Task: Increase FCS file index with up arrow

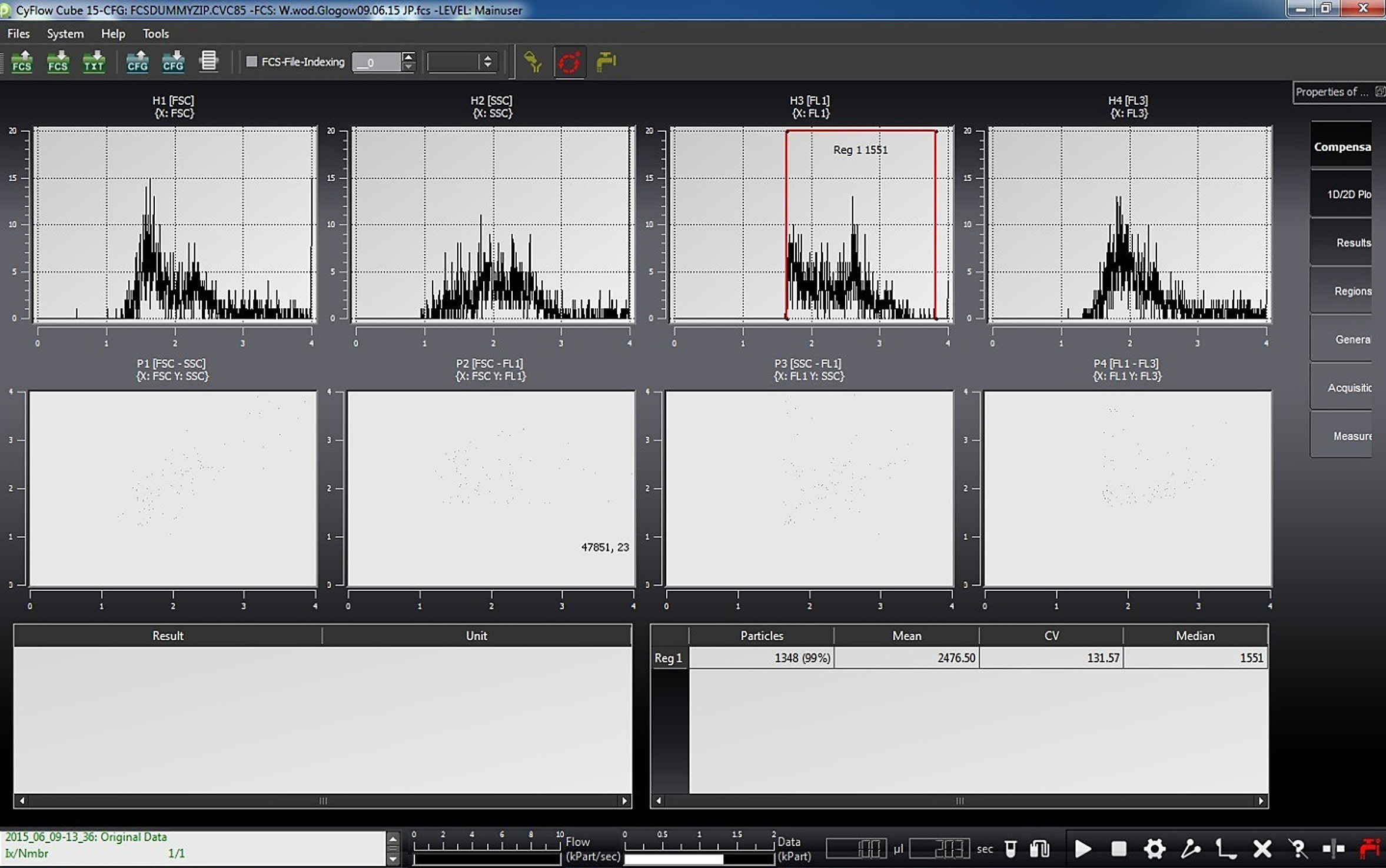Action: [x=408, y=56]
